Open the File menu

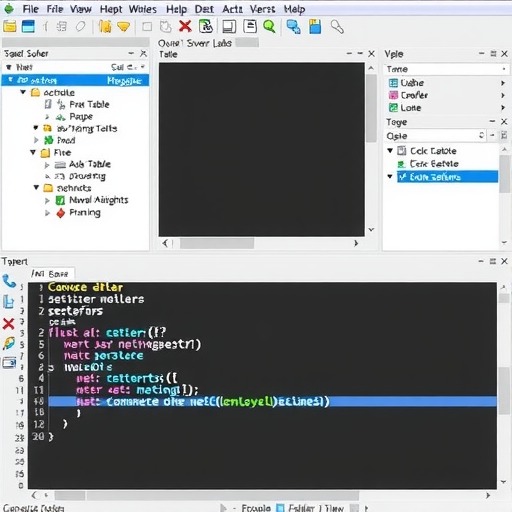[30, 9]
